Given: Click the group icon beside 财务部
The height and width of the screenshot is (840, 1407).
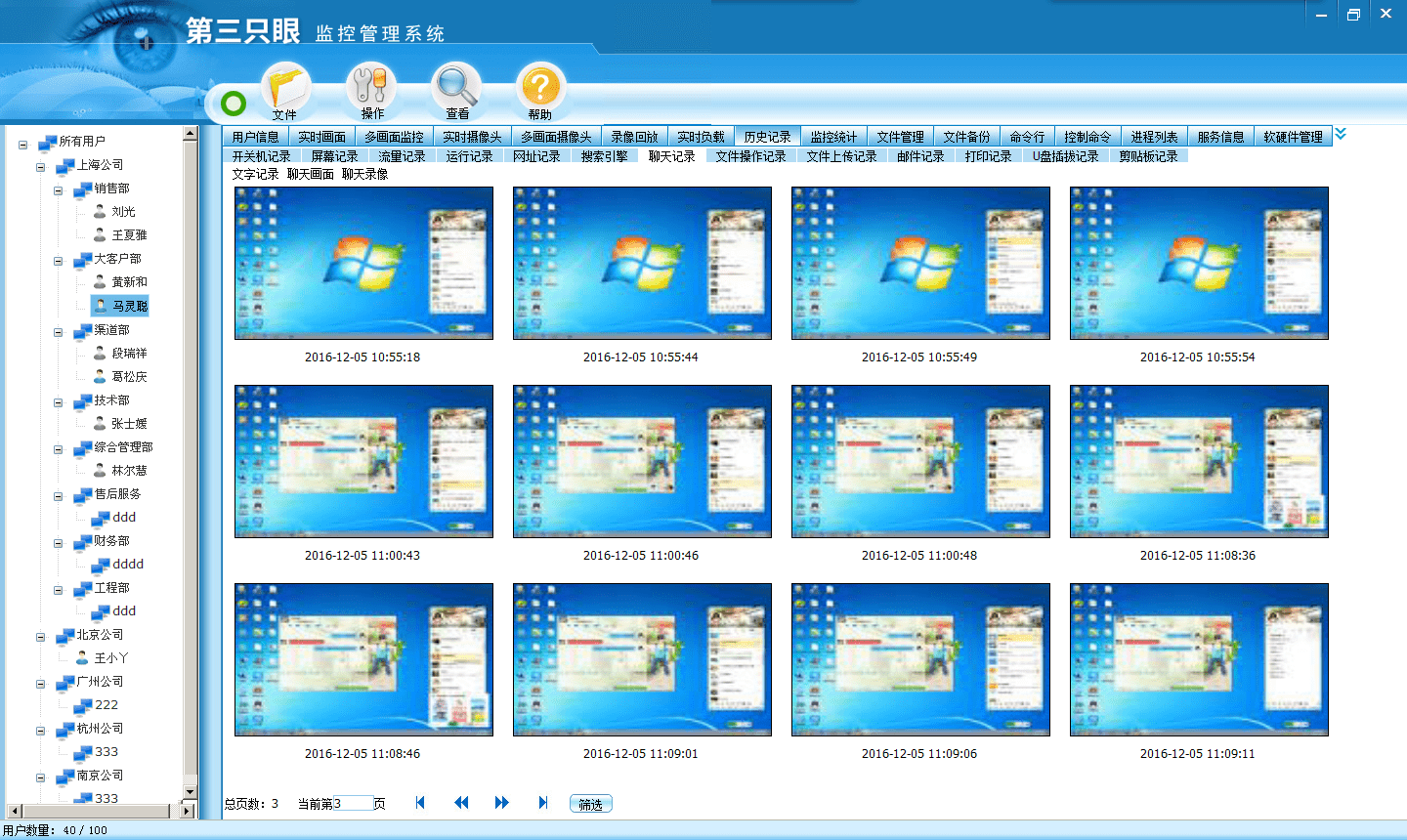Looking at the screenshot, I should 82,542.
